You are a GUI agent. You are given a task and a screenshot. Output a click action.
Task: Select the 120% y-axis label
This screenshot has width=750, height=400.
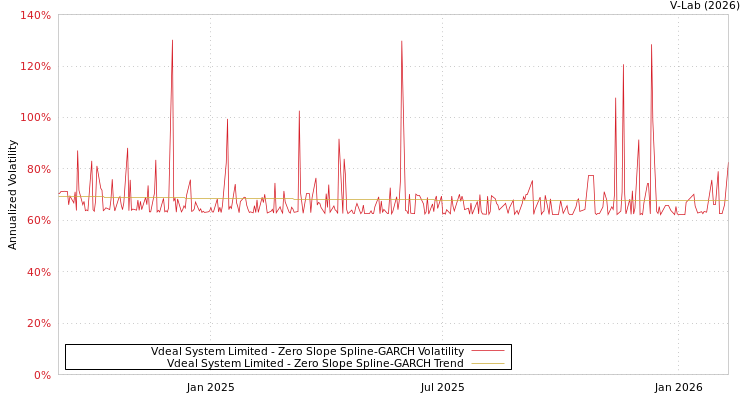click(35, 67)
